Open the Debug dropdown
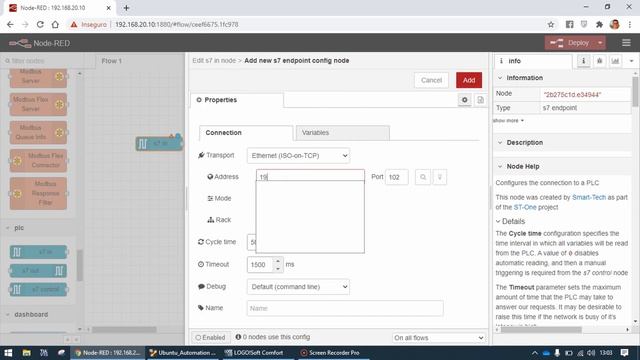The height and width of the screenshot is (360, 640). [x=298, y=287]
